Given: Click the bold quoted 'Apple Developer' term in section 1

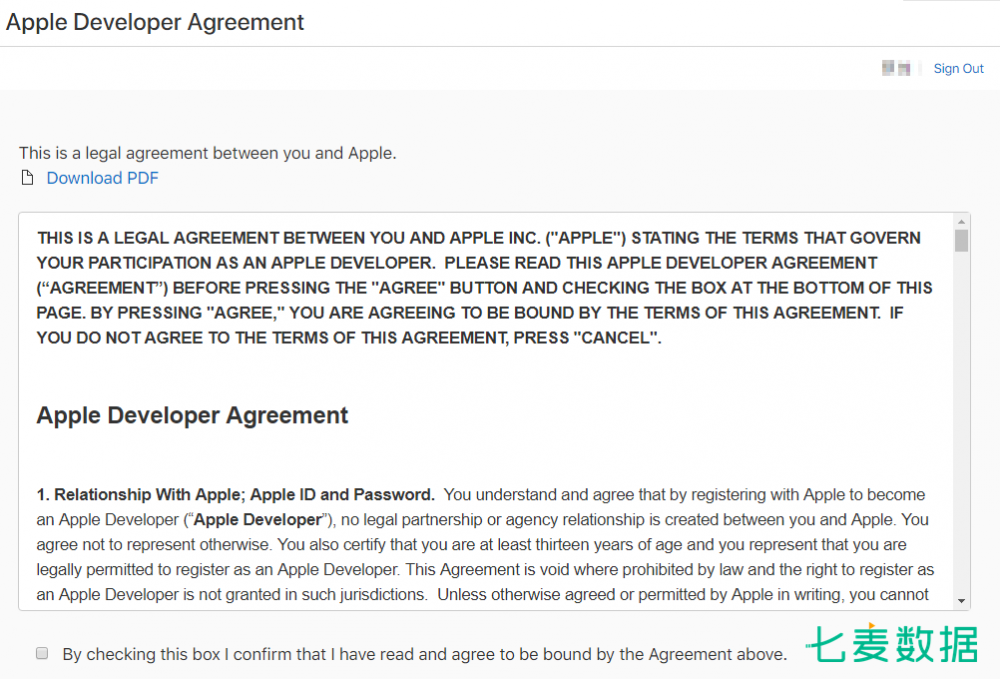Looking at the screenshot, I should click(257, 520).
